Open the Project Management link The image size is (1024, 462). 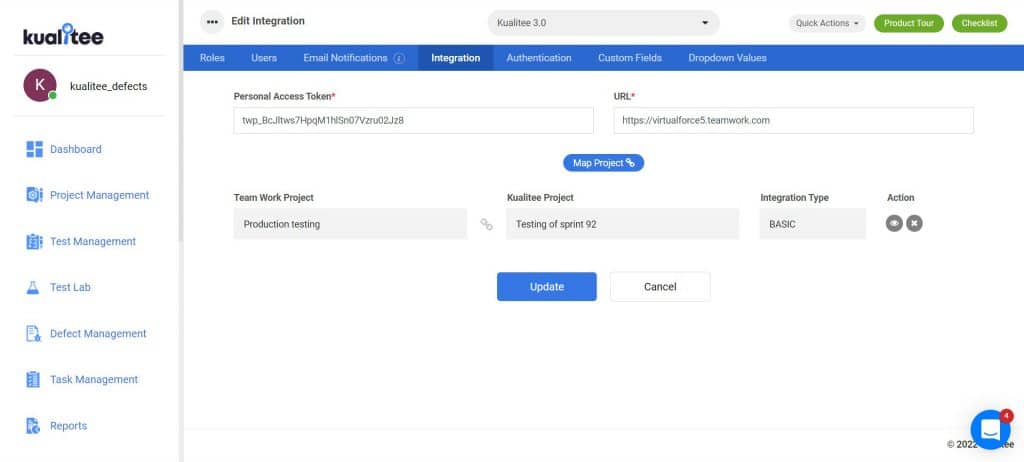99,195
